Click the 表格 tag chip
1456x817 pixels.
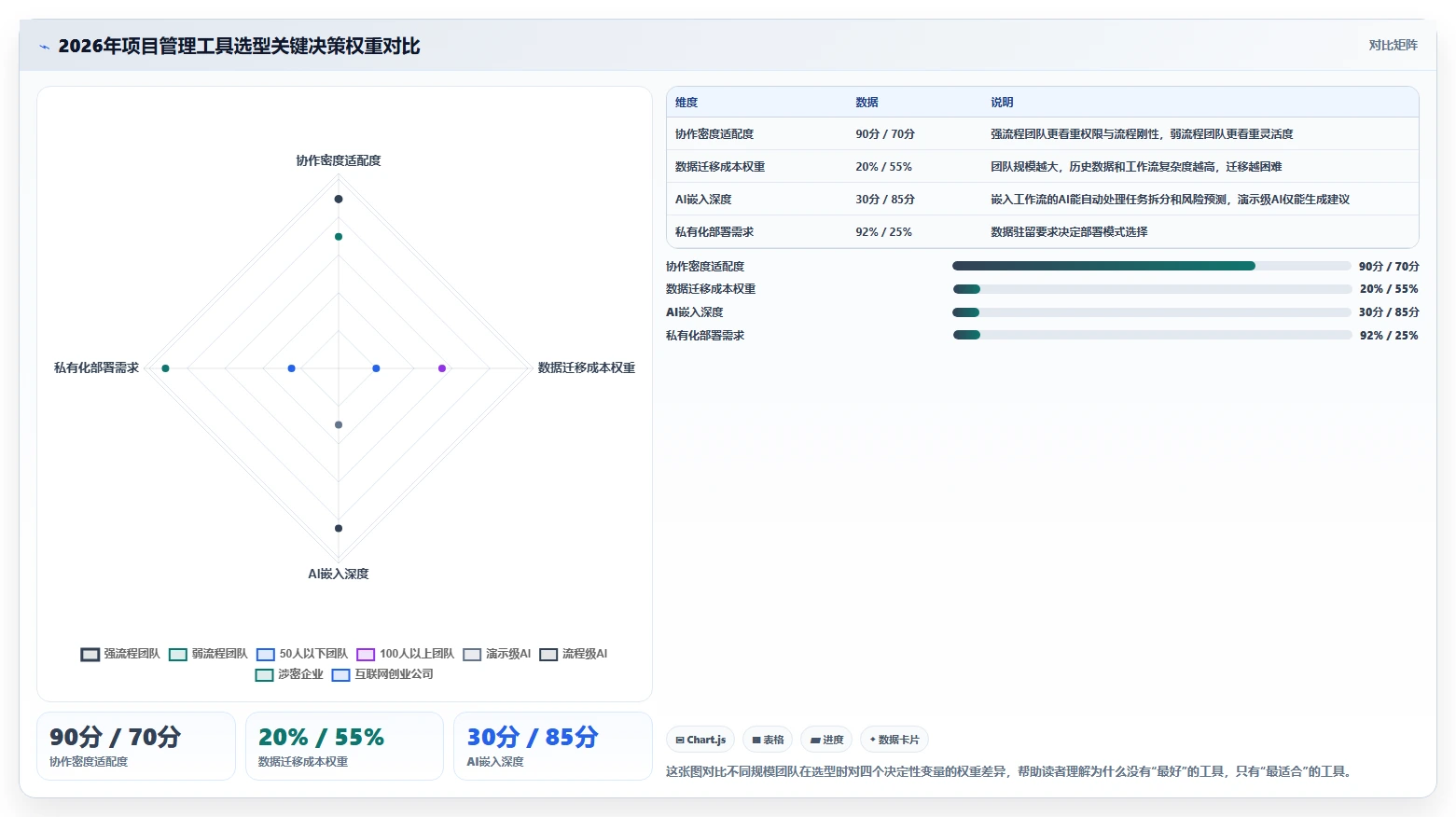point(768,740)
